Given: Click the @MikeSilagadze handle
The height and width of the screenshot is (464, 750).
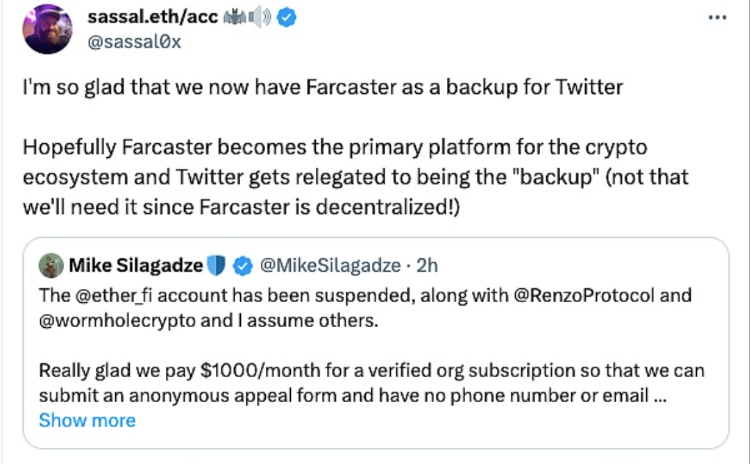Looking at the screenshot, I should (328, 266).
